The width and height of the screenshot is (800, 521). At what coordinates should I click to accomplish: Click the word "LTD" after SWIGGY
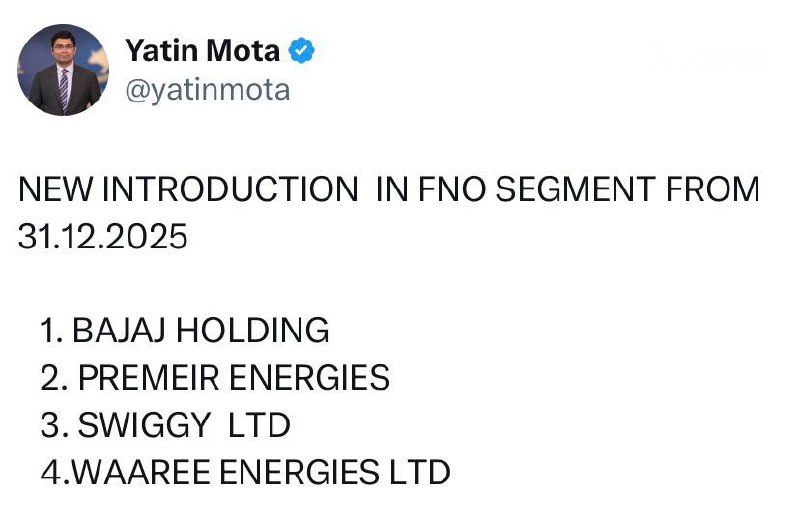point(259,425)
